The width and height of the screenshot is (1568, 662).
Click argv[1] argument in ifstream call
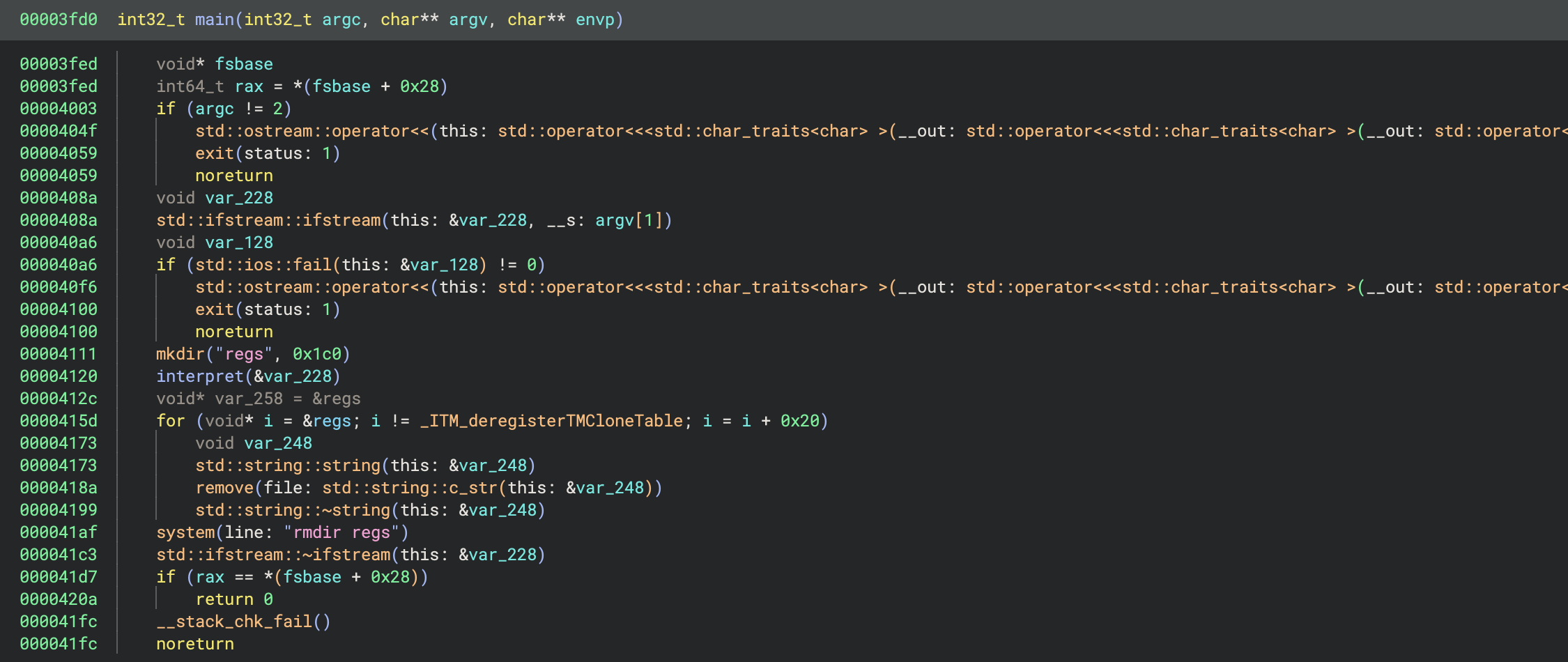629,220
